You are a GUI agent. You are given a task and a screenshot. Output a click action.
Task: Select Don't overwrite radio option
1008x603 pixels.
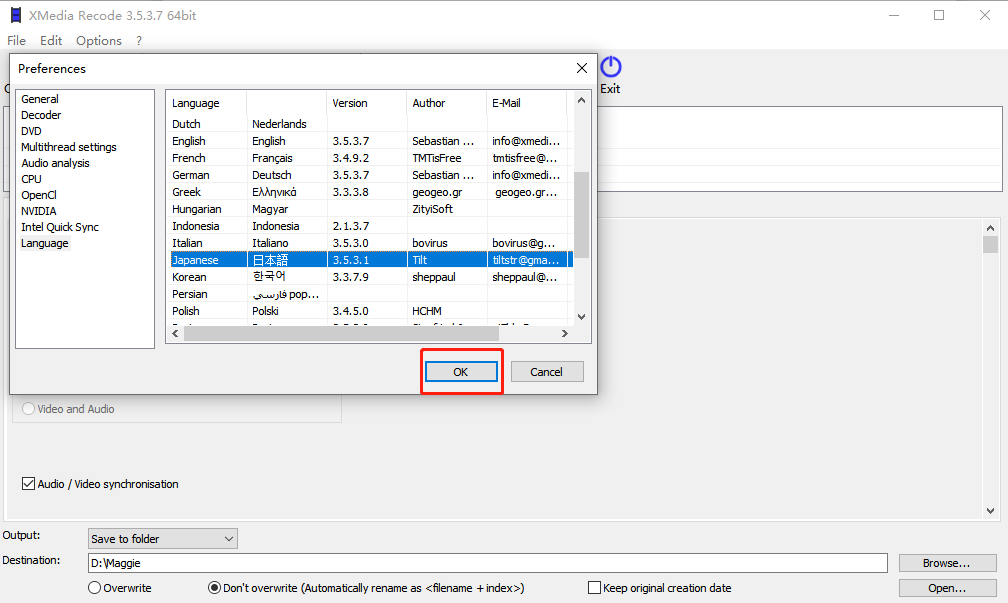pyautogui.click(x=214, y=588)
